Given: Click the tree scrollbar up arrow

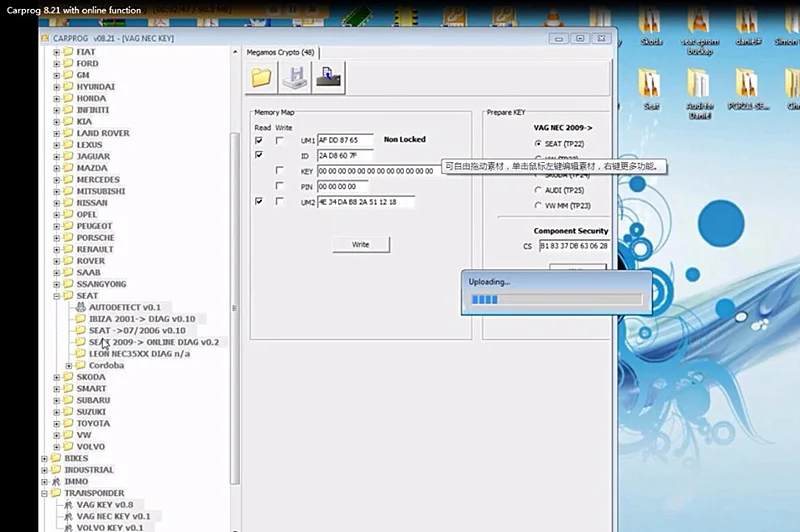Looking at the screenshot, I should 235,52.
